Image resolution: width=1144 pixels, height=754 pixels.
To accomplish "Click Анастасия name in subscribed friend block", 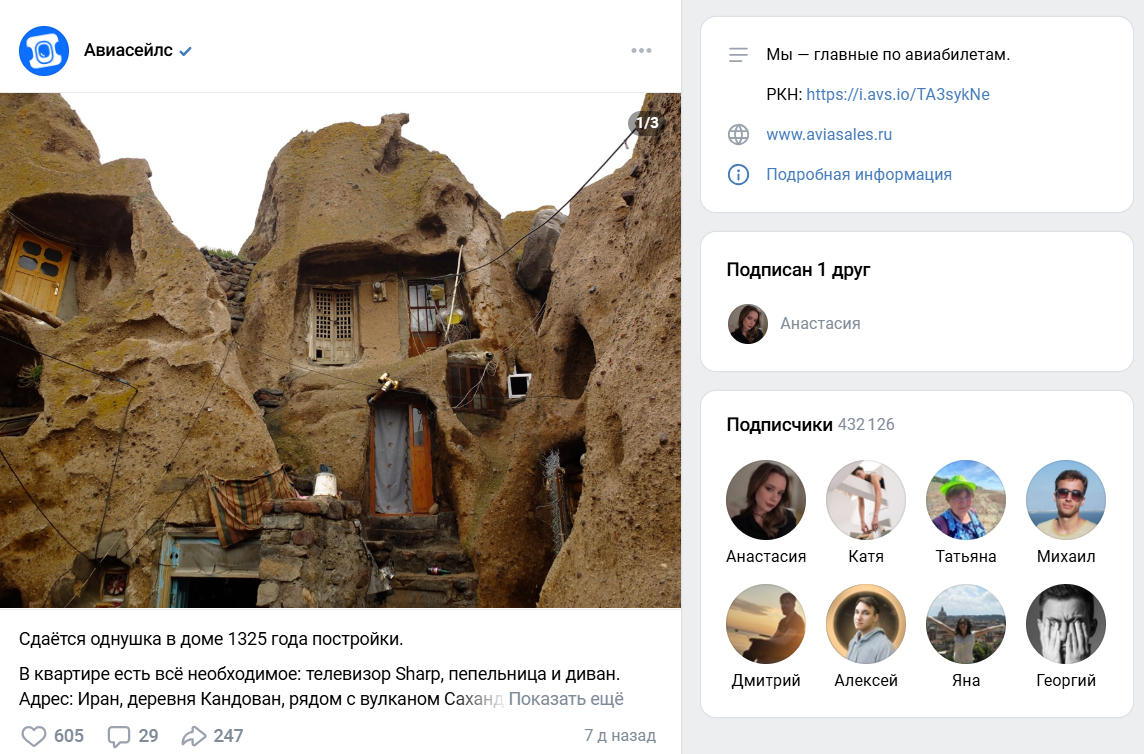I will [820, 323].
